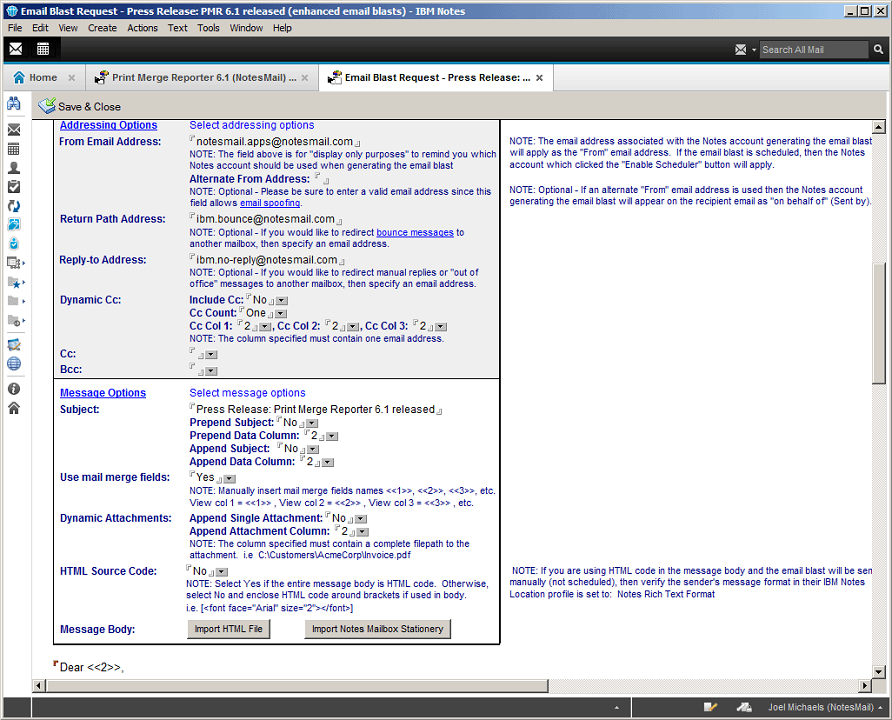Click the Home house icon in sidebar
Image resolution: width=892 pixels, height=720 pixels.
pos(14,408)
